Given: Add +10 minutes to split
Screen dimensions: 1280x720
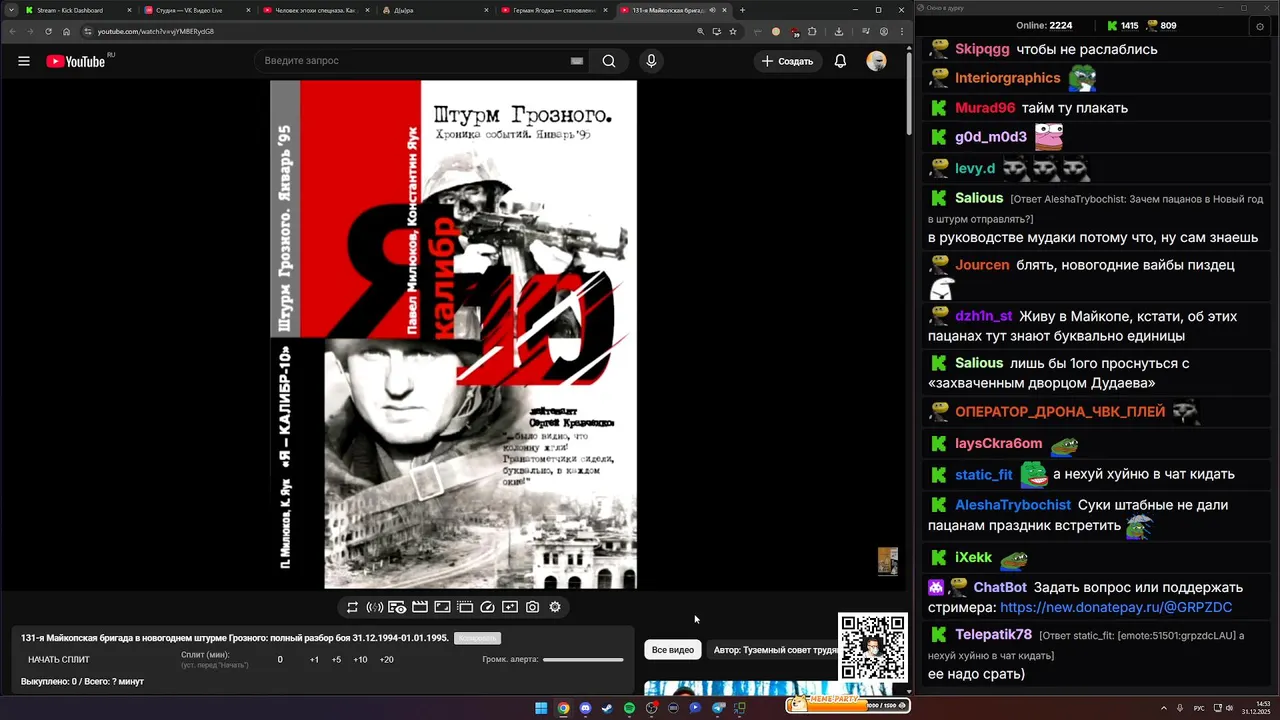Looking at the screenshot, I should pyautogui.click(x=360, y=660).
